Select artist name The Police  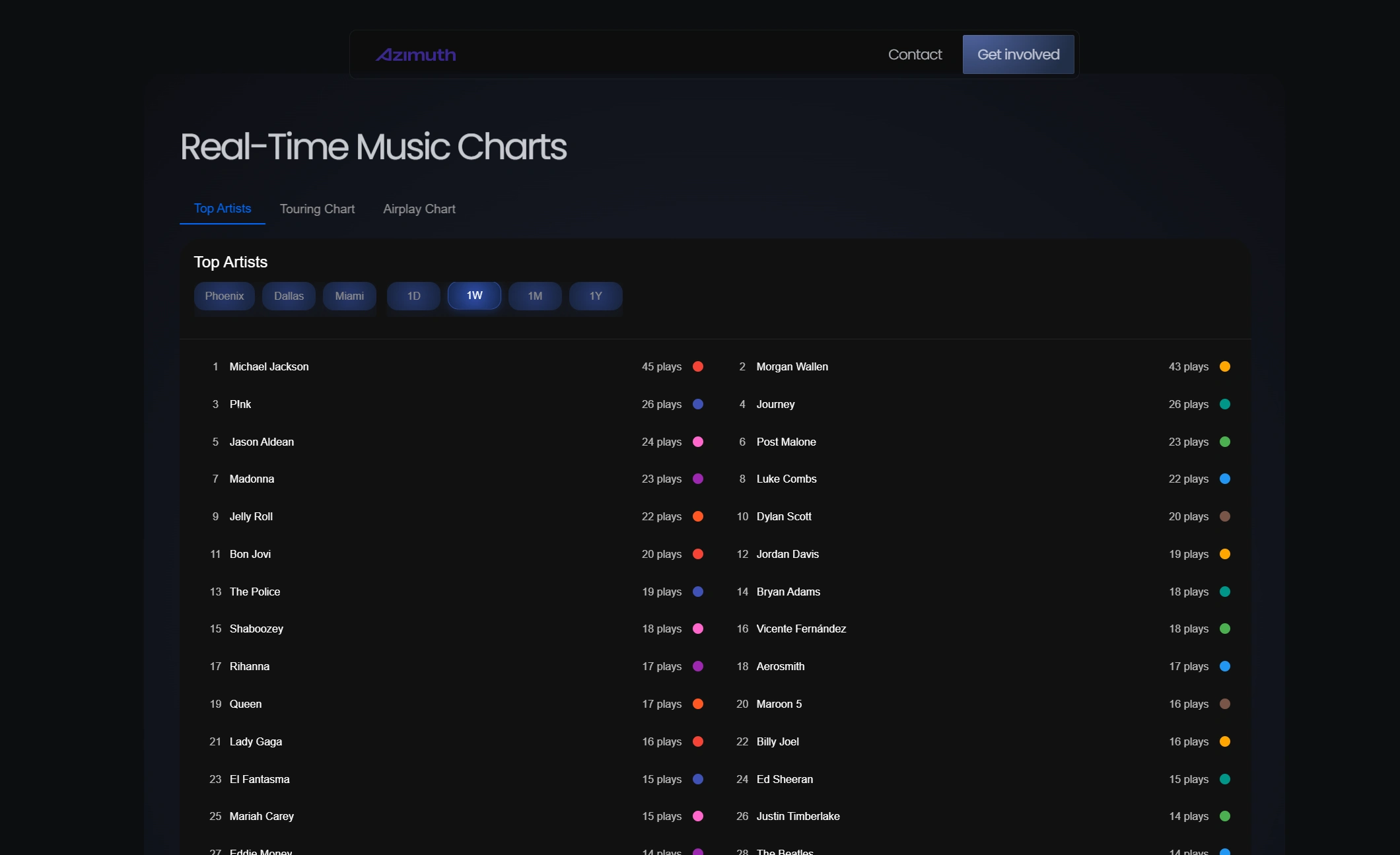click(255, 592)
